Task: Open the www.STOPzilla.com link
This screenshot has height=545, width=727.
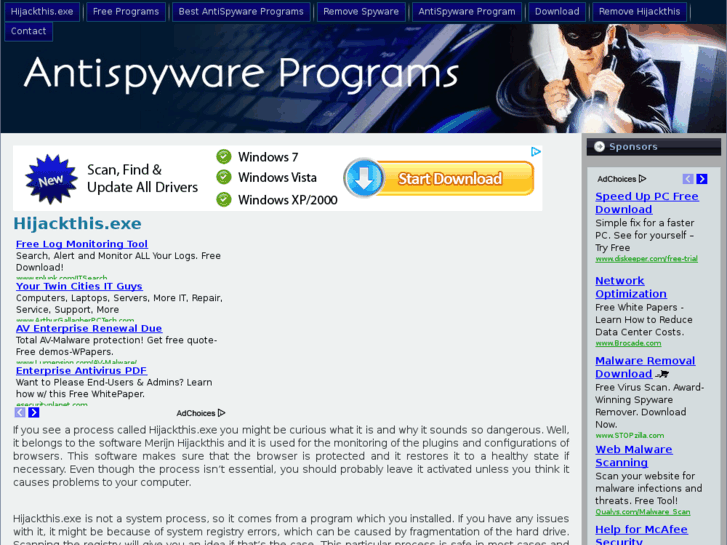Action: (x=630, y=436)
